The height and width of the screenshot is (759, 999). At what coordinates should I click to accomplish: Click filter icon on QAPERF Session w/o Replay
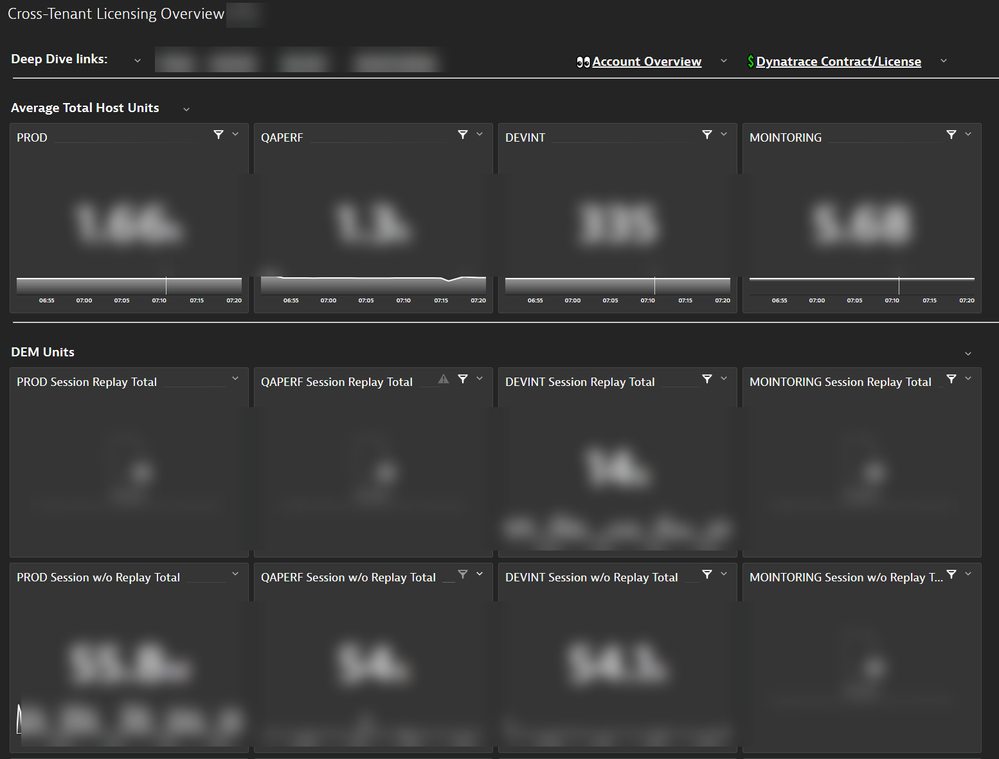coord(462,575)
